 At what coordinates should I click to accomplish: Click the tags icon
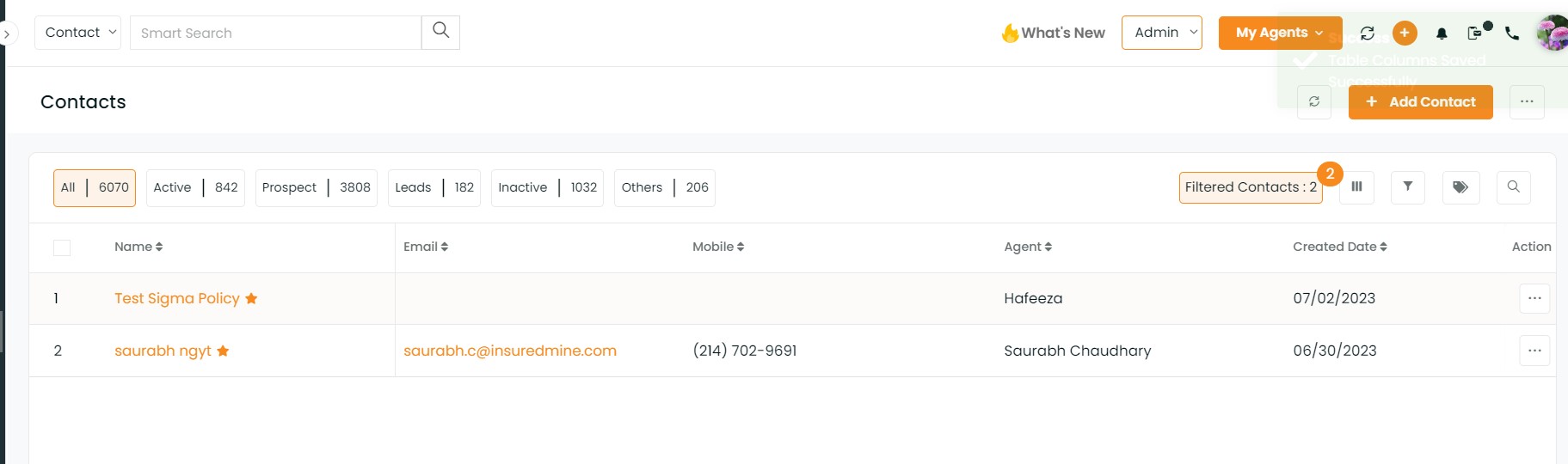coord(1460,186)
